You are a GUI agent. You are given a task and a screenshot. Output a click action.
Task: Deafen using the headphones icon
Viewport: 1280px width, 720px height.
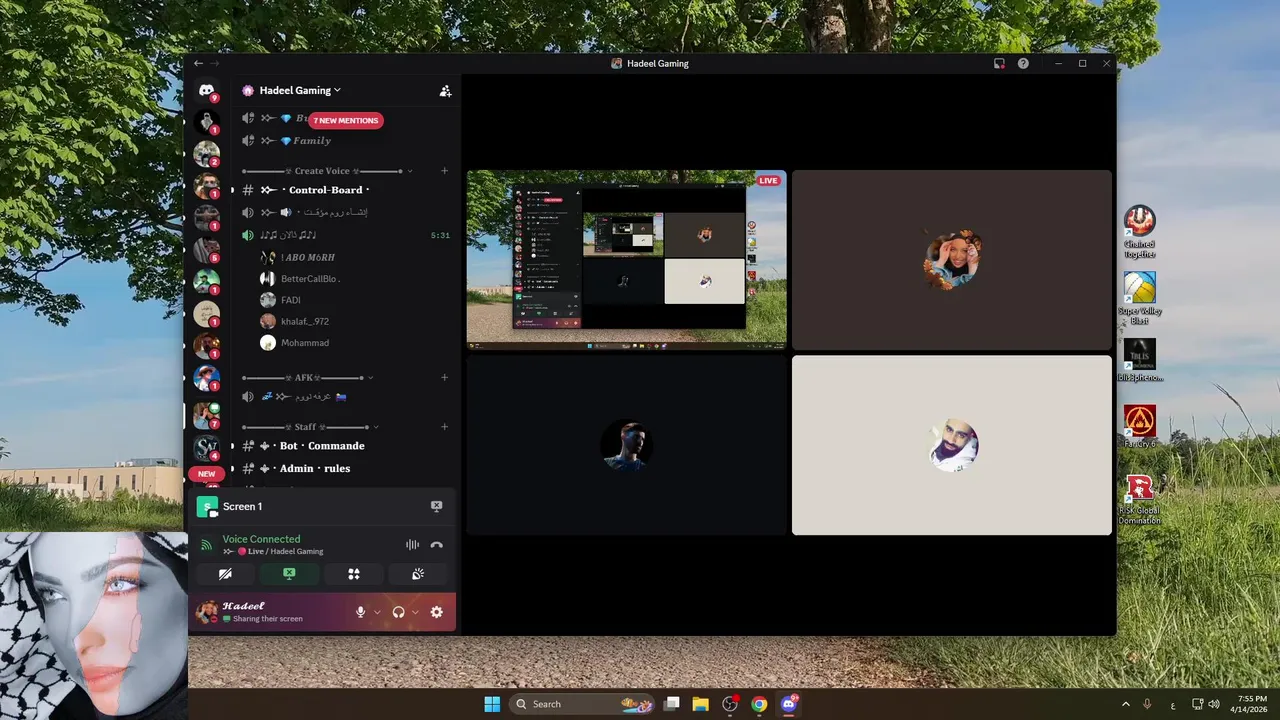pos(398,612)
